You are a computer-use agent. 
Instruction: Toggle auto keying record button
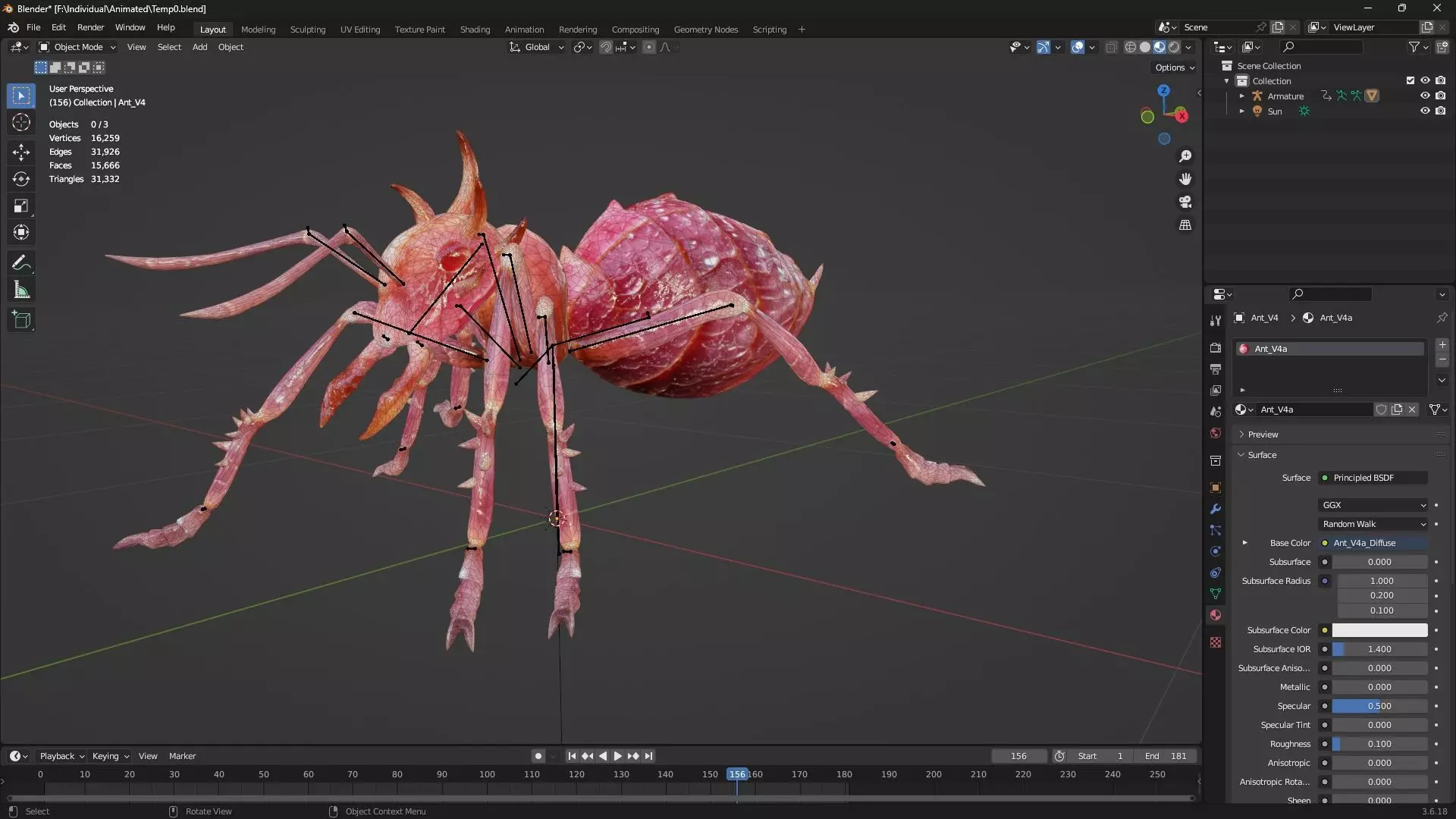tap(538, 756)
